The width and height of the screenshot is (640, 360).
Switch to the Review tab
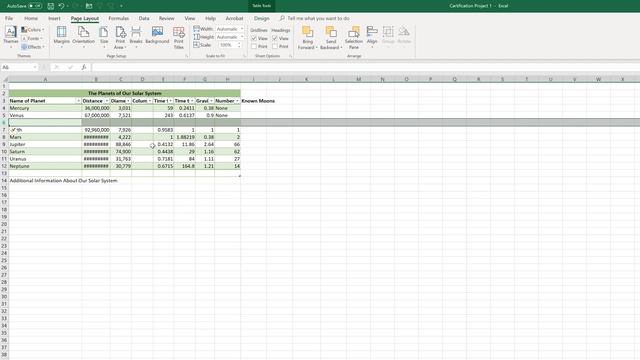coord(167,18)
